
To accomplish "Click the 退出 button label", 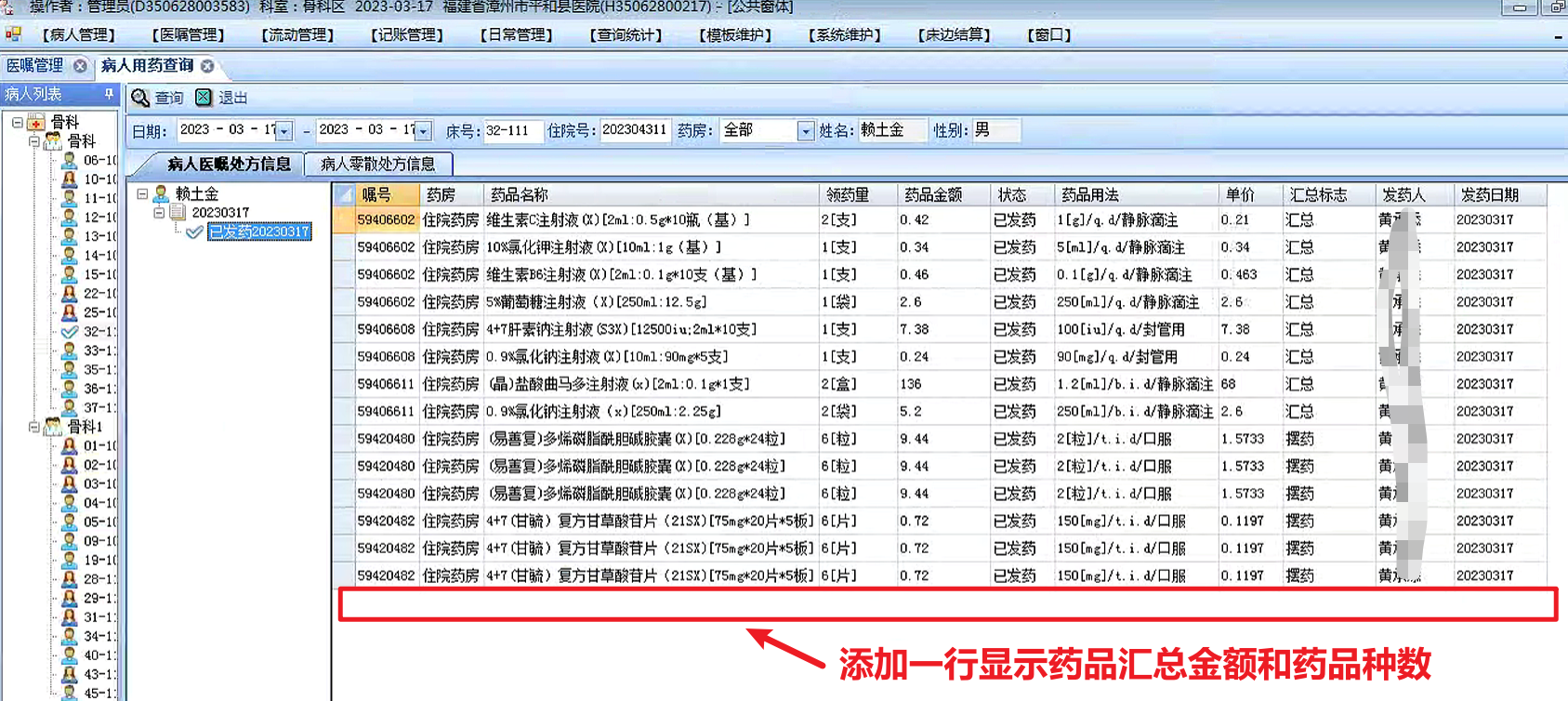I will (x=233, y=98).
